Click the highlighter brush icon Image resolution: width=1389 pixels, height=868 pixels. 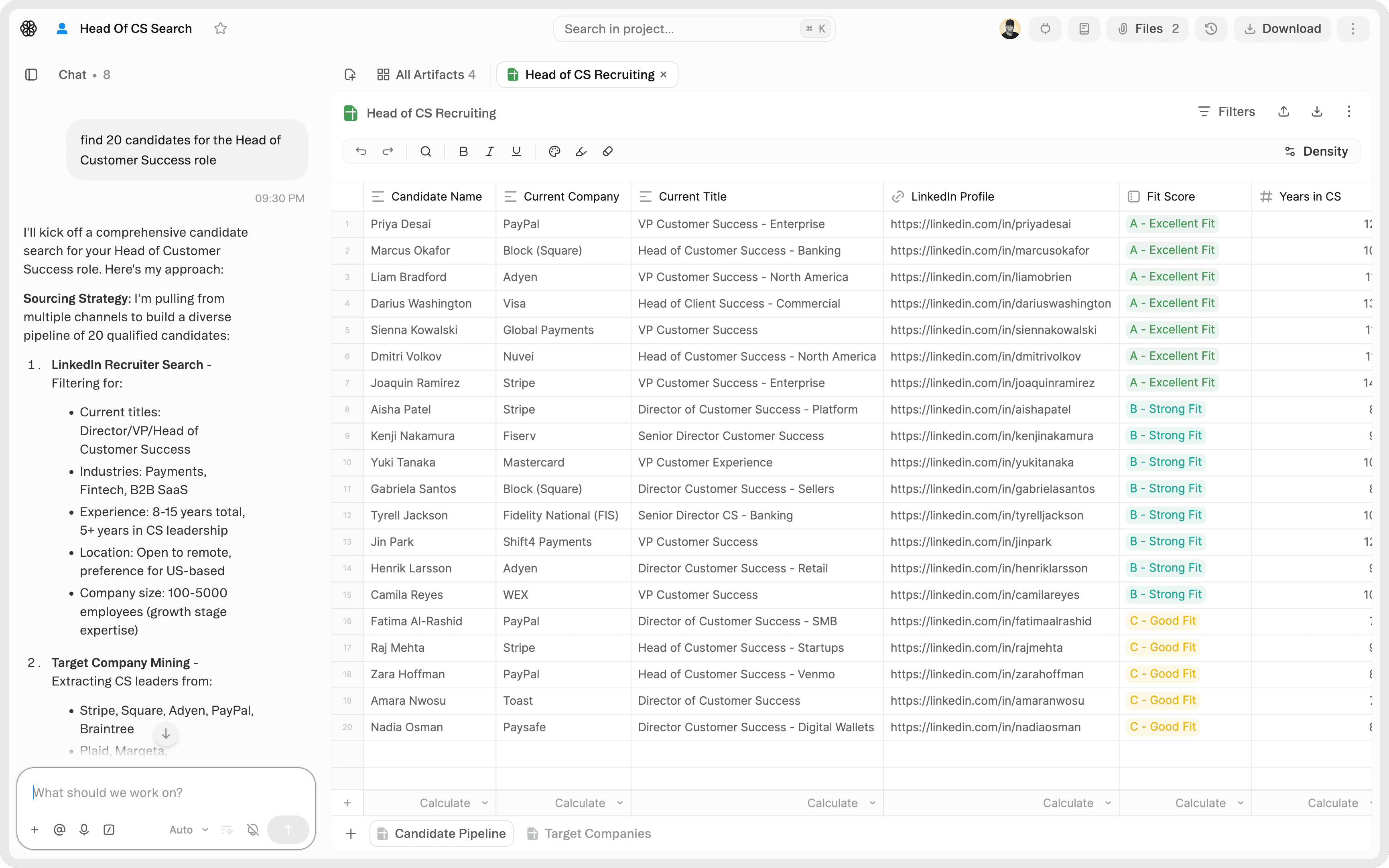point(581,152)
